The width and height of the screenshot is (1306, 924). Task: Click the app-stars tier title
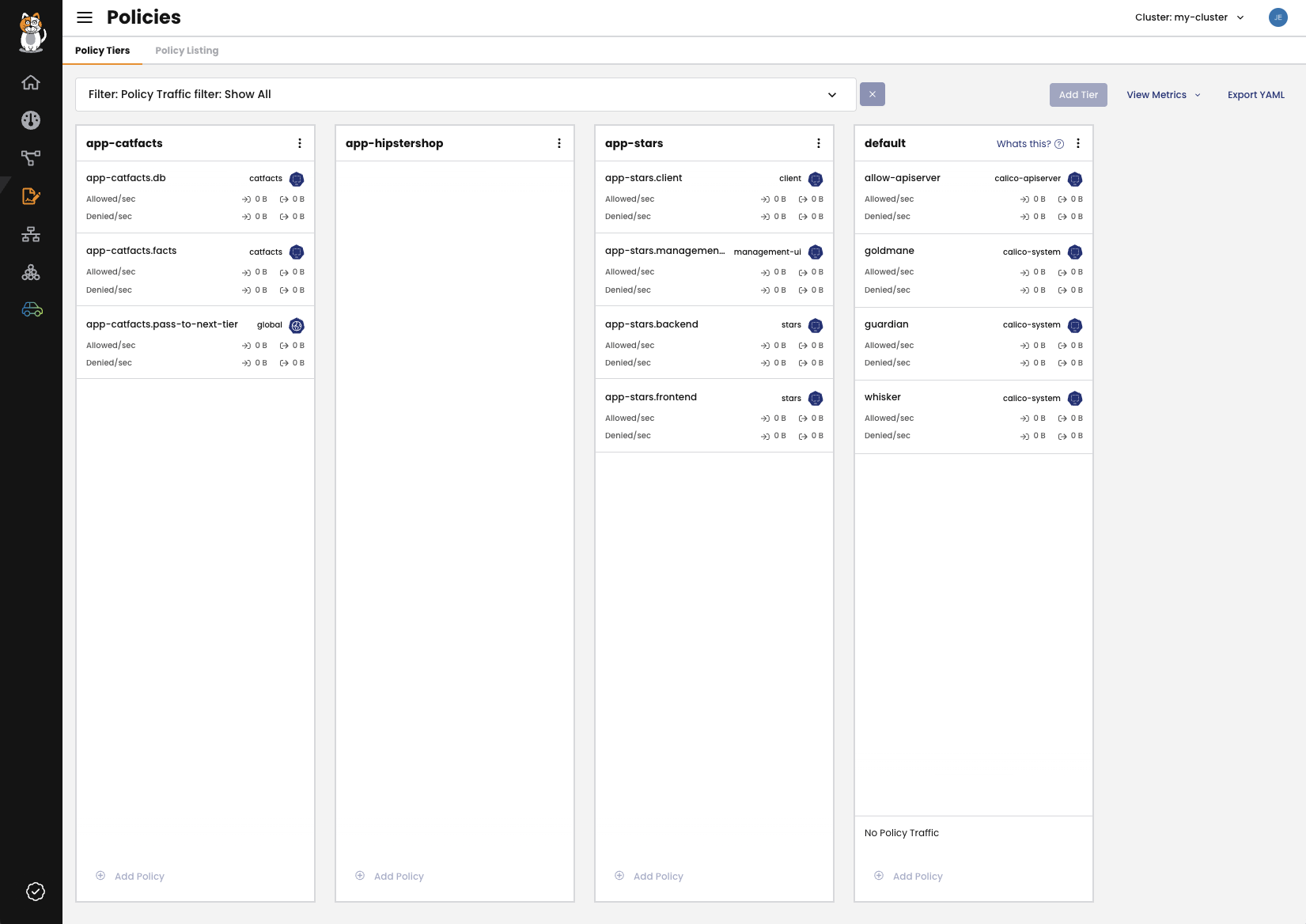(634, 143)
